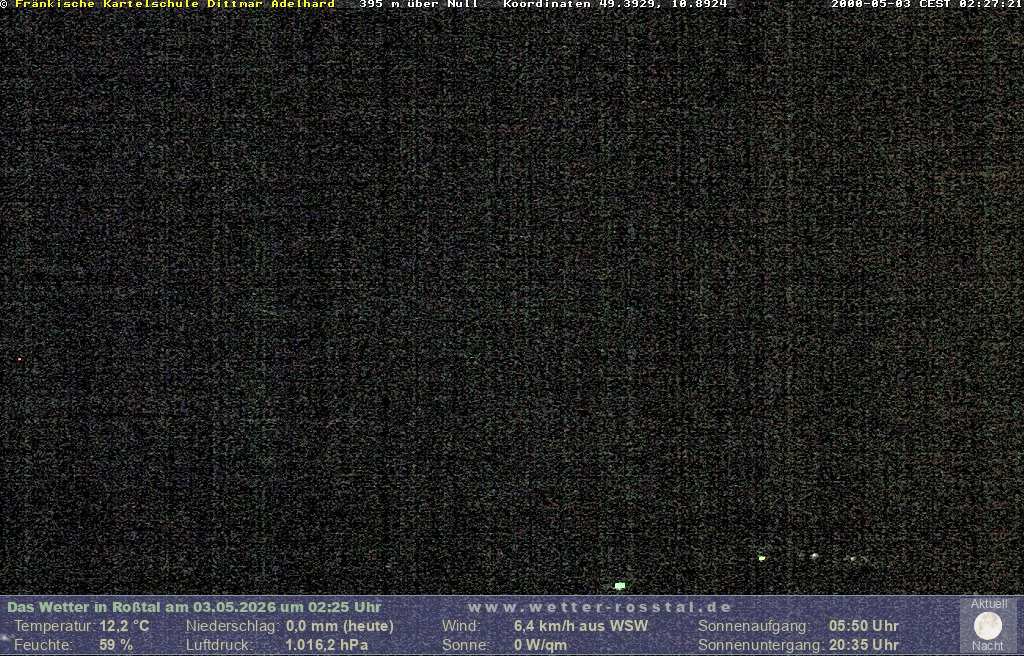This screenshot has width=1024, height=656.
Task: Click the bright green light at bottom center
Action: tap(620, 586)
